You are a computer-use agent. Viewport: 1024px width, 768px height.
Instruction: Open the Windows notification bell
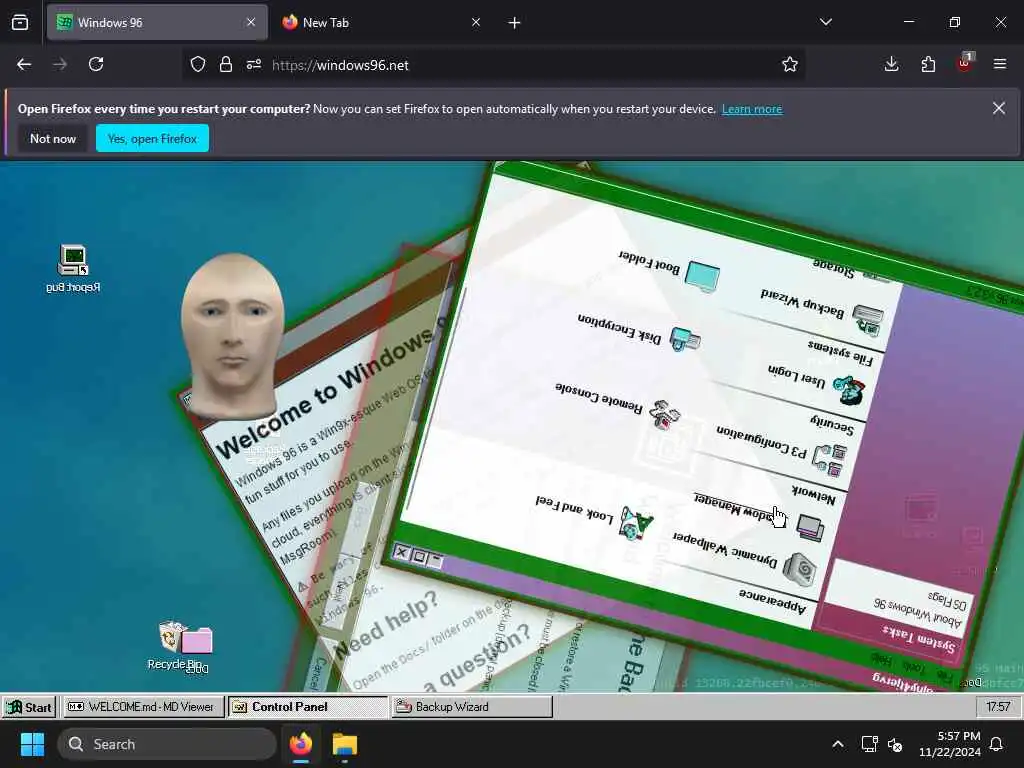[997, 744]
